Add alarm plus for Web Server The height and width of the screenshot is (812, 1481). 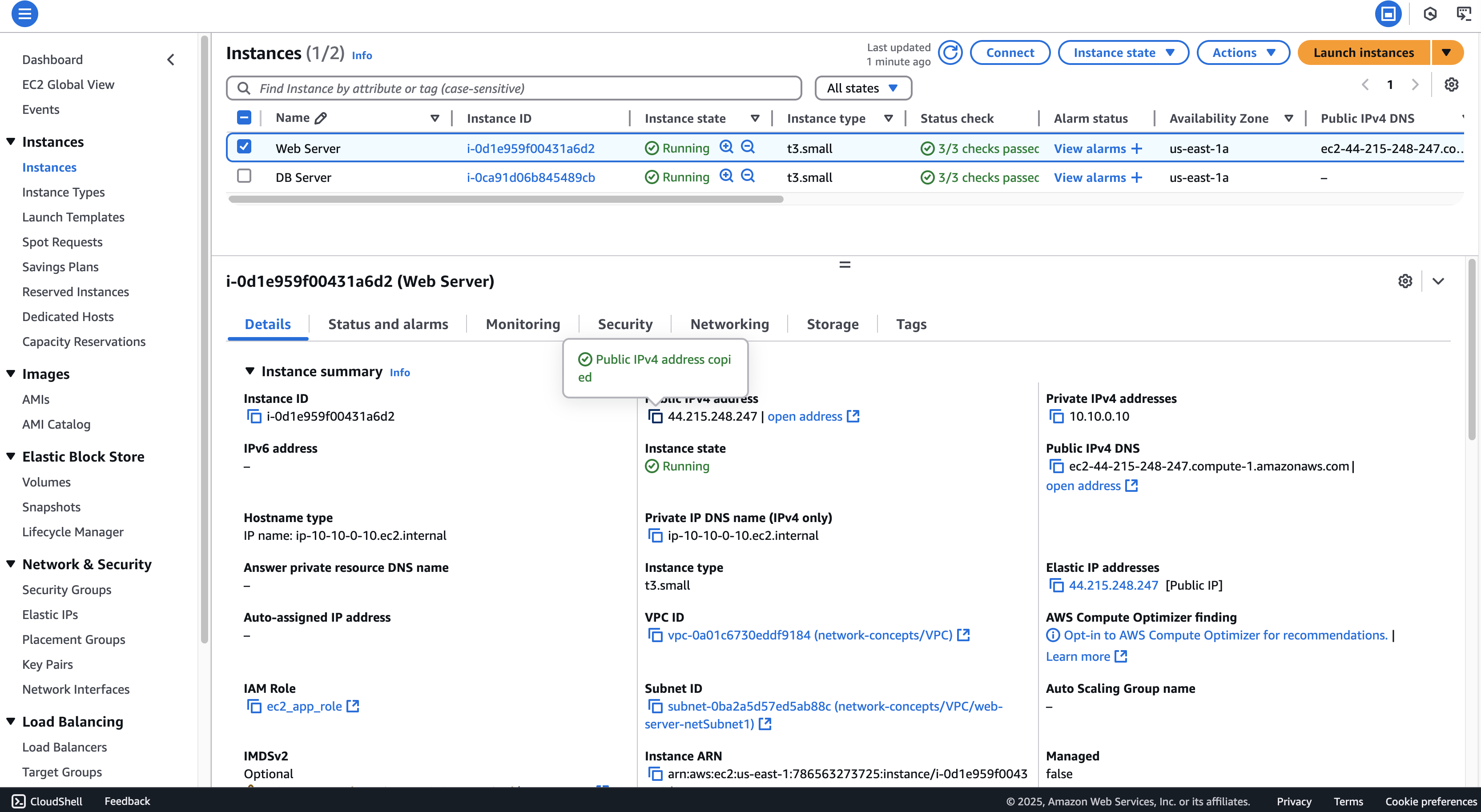point(1137,148)
